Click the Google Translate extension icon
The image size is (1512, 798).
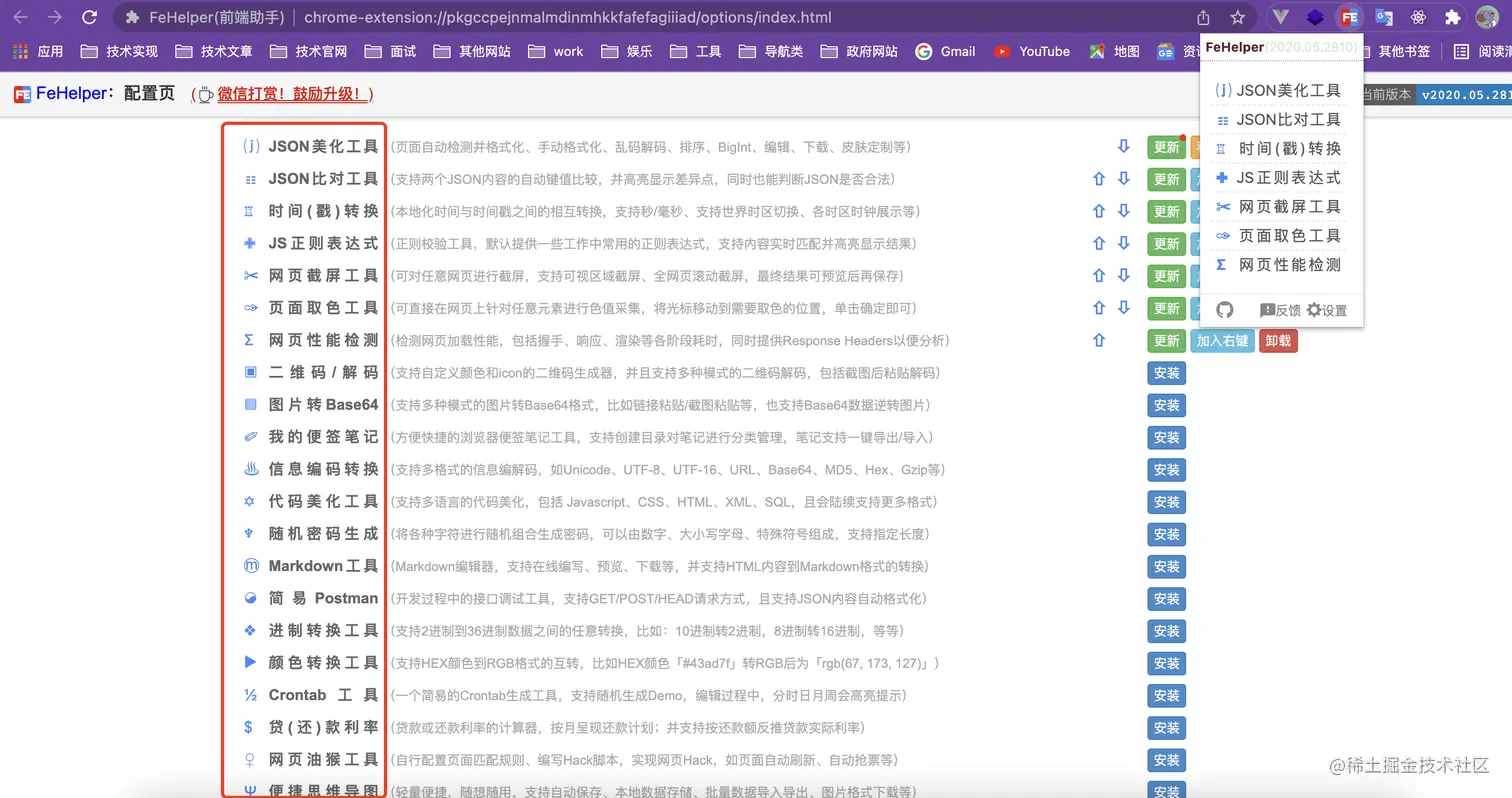1384,18
